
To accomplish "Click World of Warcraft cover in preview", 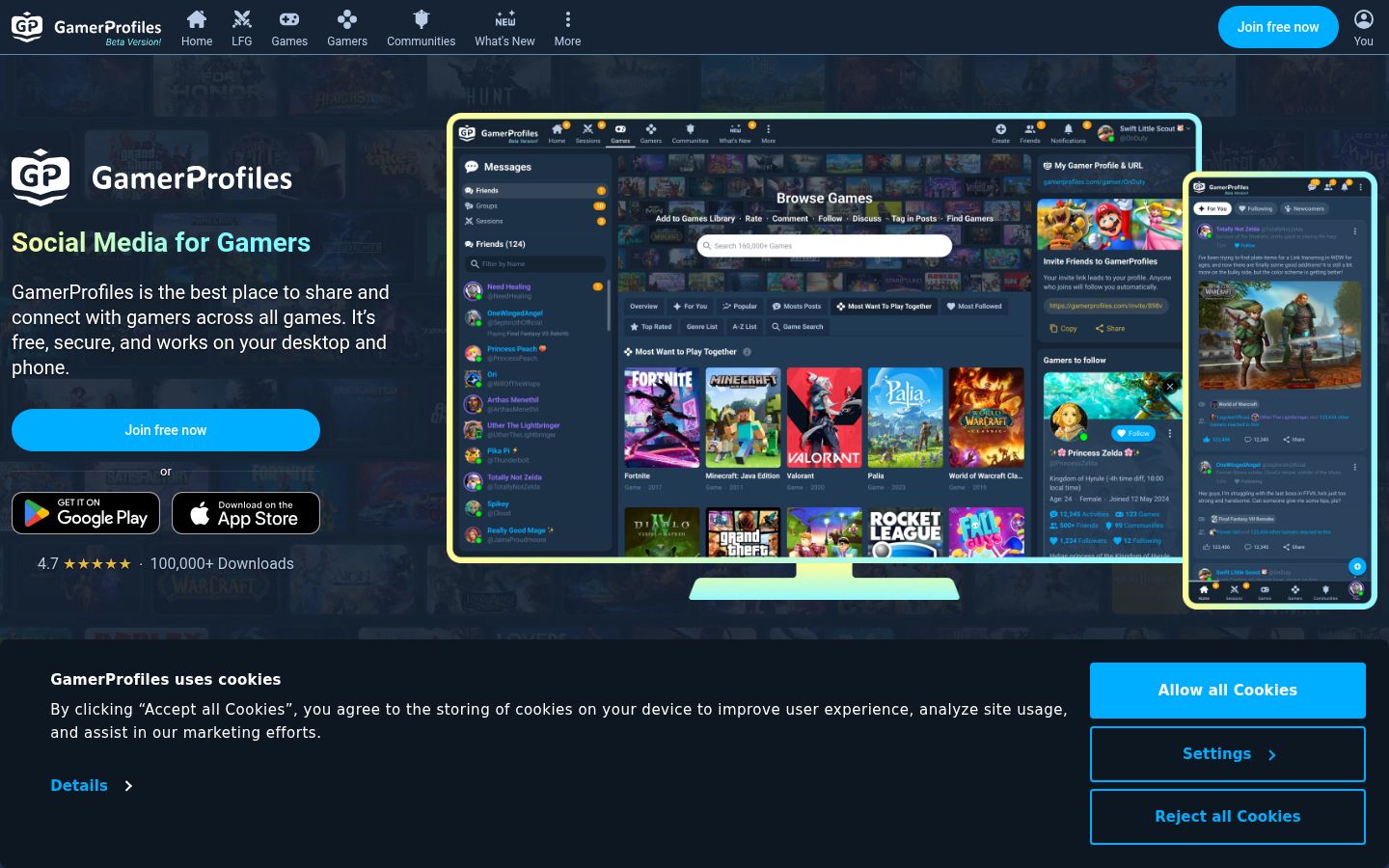I will [x=986, y=418].
